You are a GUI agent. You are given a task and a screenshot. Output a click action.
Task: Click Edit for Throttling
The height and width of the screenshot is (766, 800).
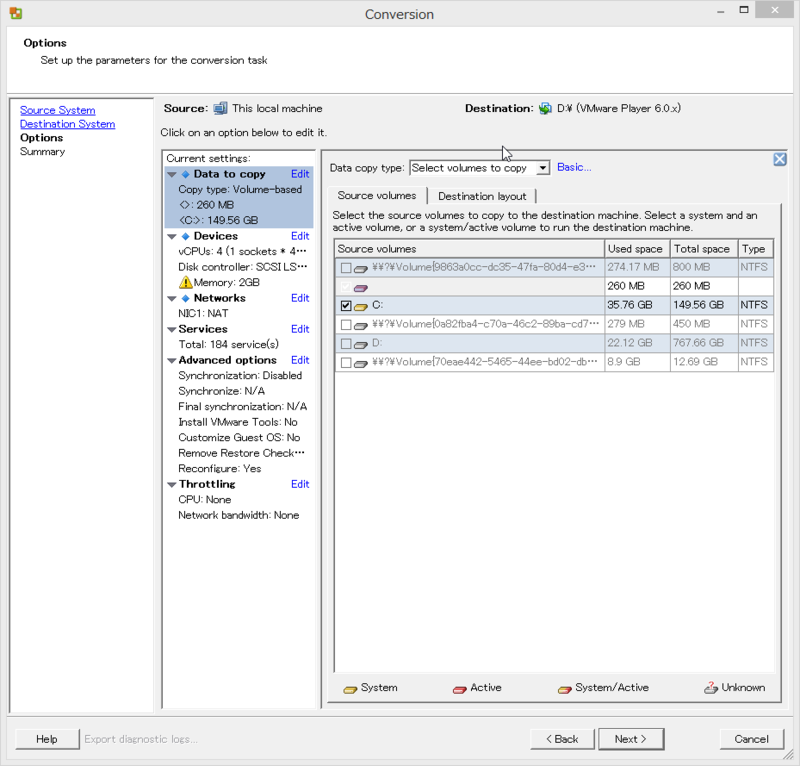click(x=300, y=484)
